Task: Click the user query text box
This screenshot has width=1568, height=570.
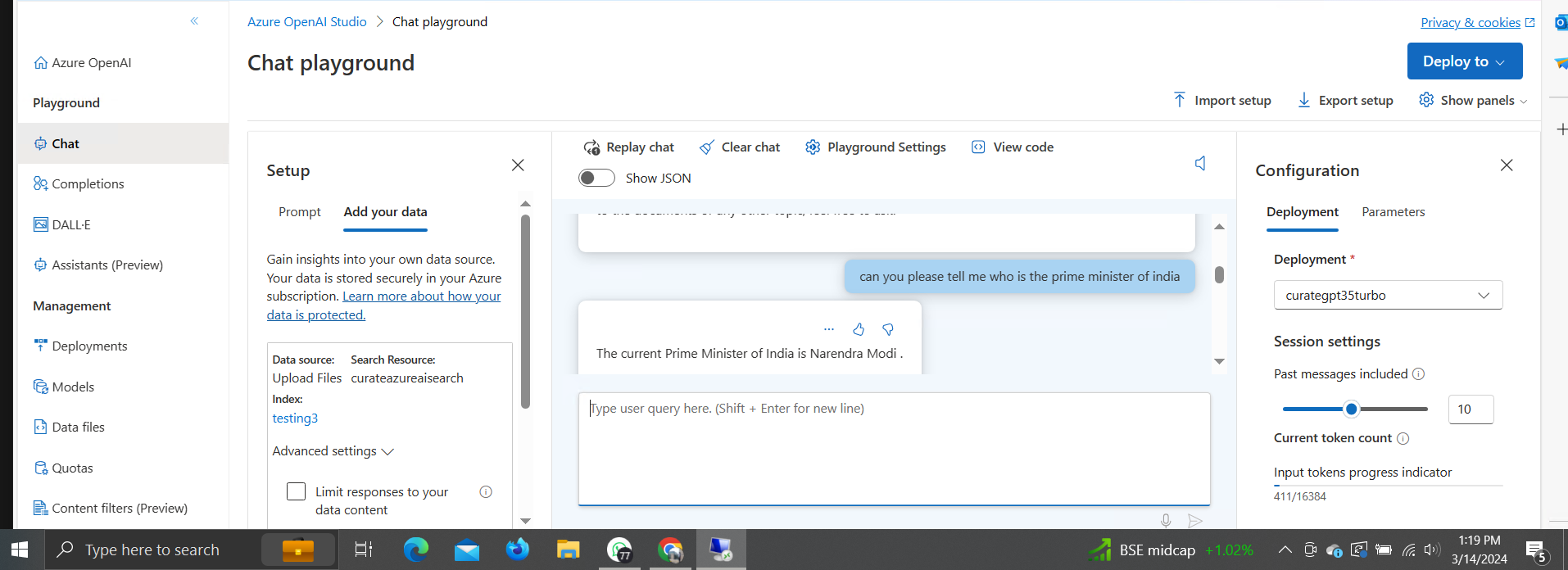Action: (894, 449)
